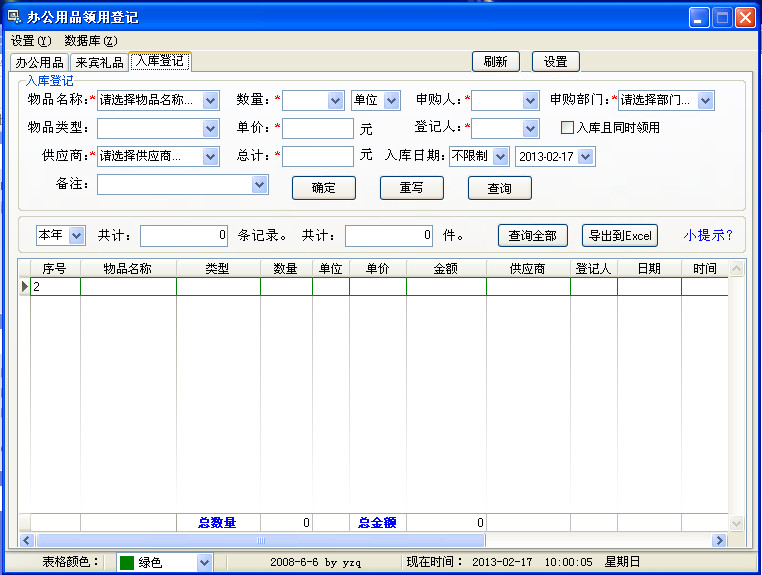Click the 物品名称 column header

click(x=128, y=268)
